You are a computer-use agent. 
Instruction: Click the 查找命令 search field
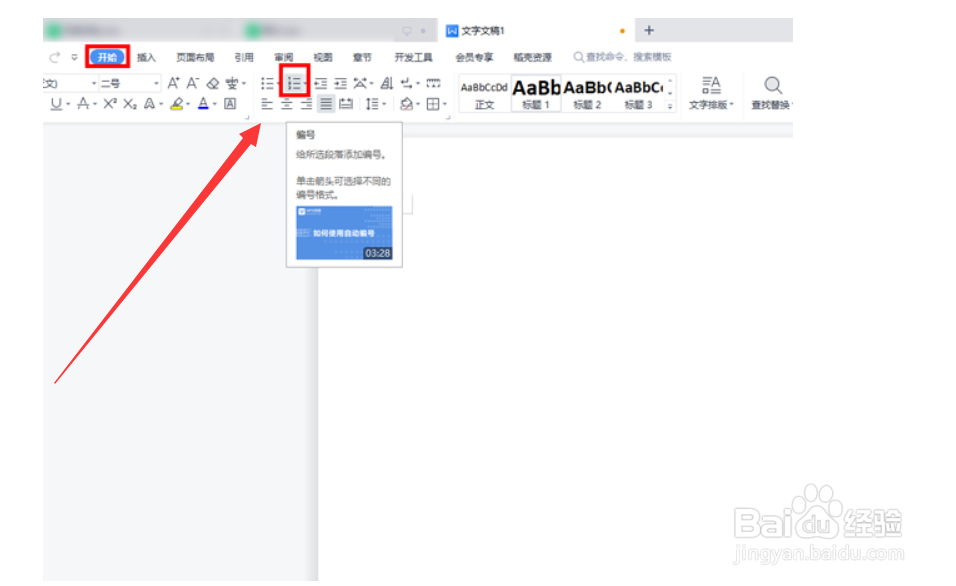pyautogui.click(x=622, y=57)
